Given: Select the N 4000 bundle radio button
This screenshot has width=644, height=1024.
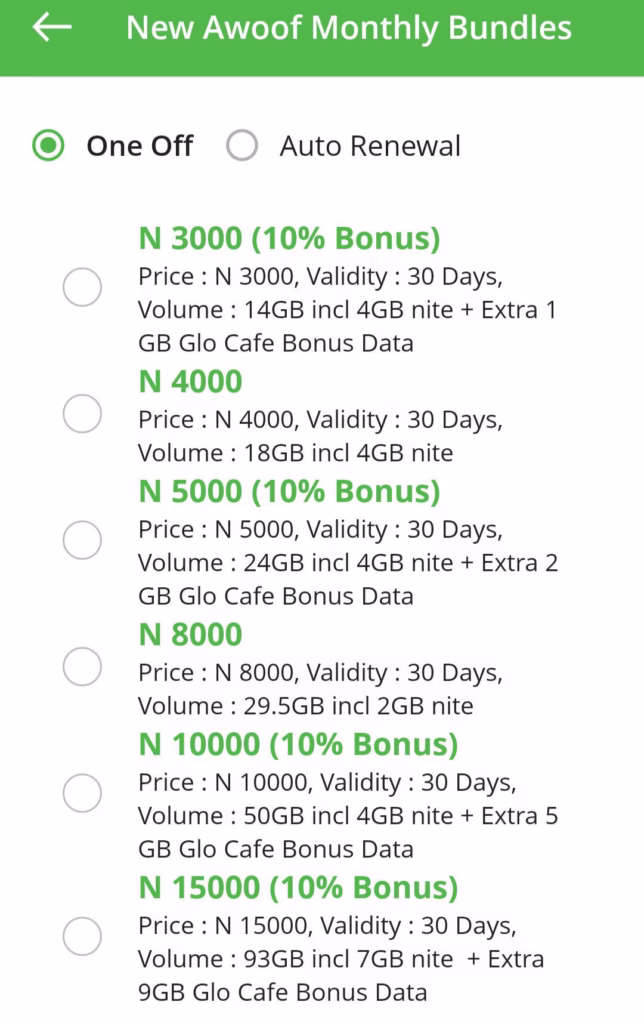Looking at the screenshot, I should (x=82, y=413).
